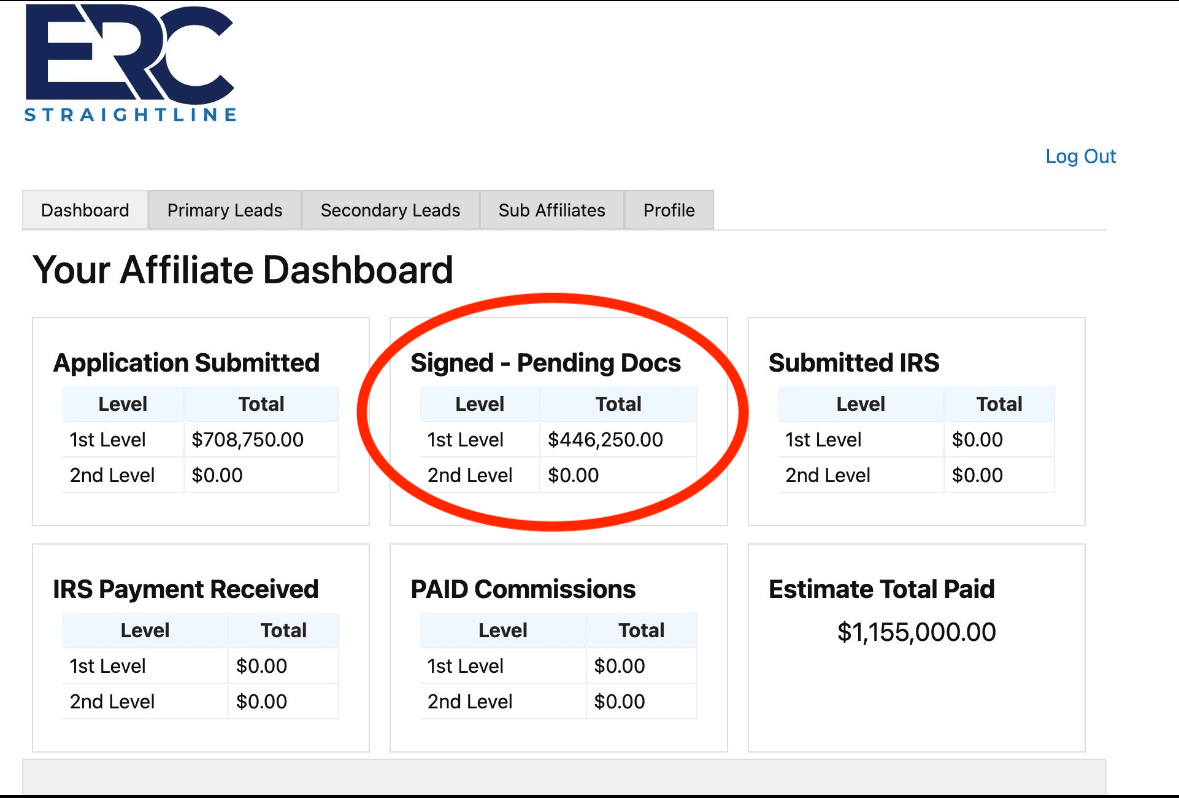Image resolution: width=1179 pixels, height=798 pixels.
Task: Click the Estimate Total Paid heading
Action: click(881, 589)
